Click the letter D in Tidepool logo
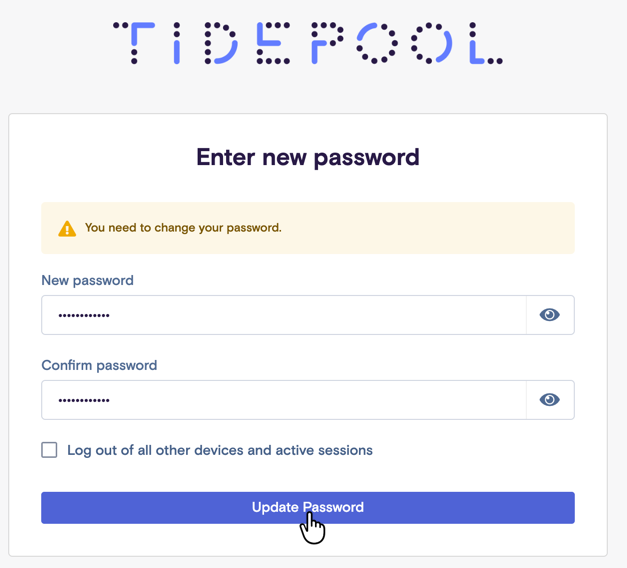627x568 pixels. (221, 43)
